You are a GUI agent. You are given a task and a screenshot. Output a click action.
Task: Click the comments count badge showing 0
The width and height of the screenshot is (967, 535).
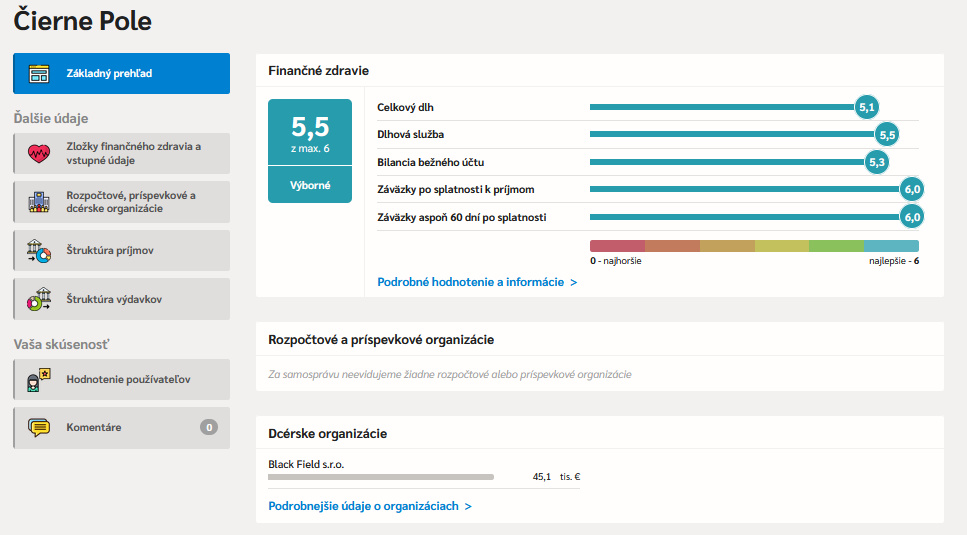(208, 428)
